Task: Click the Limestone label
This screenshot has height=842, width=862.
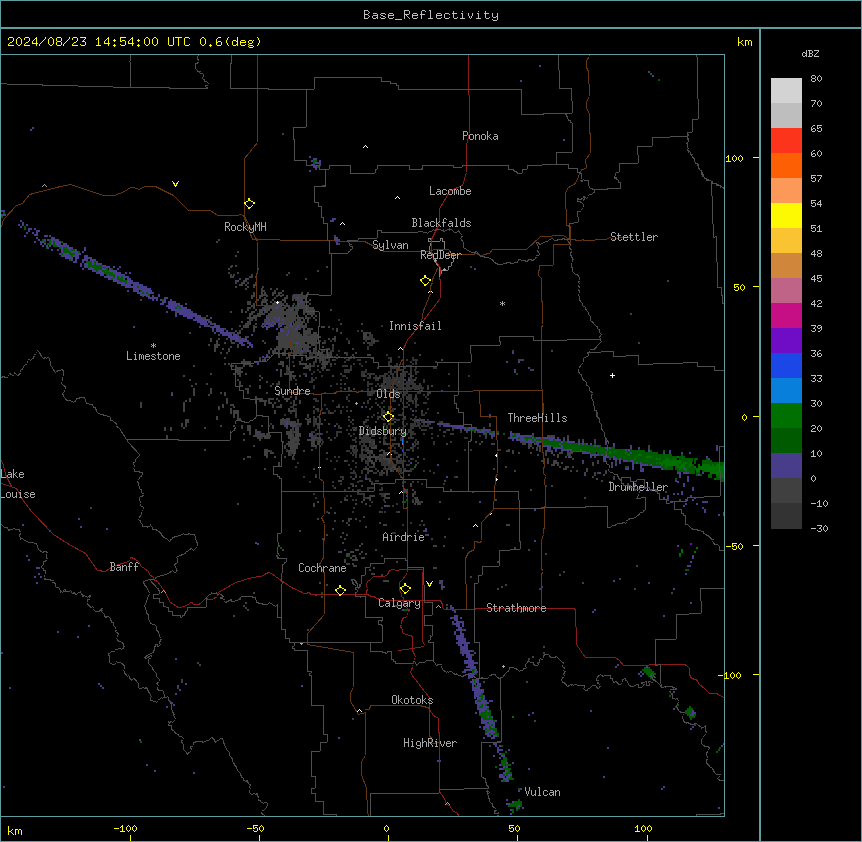Action: [153, 356]
